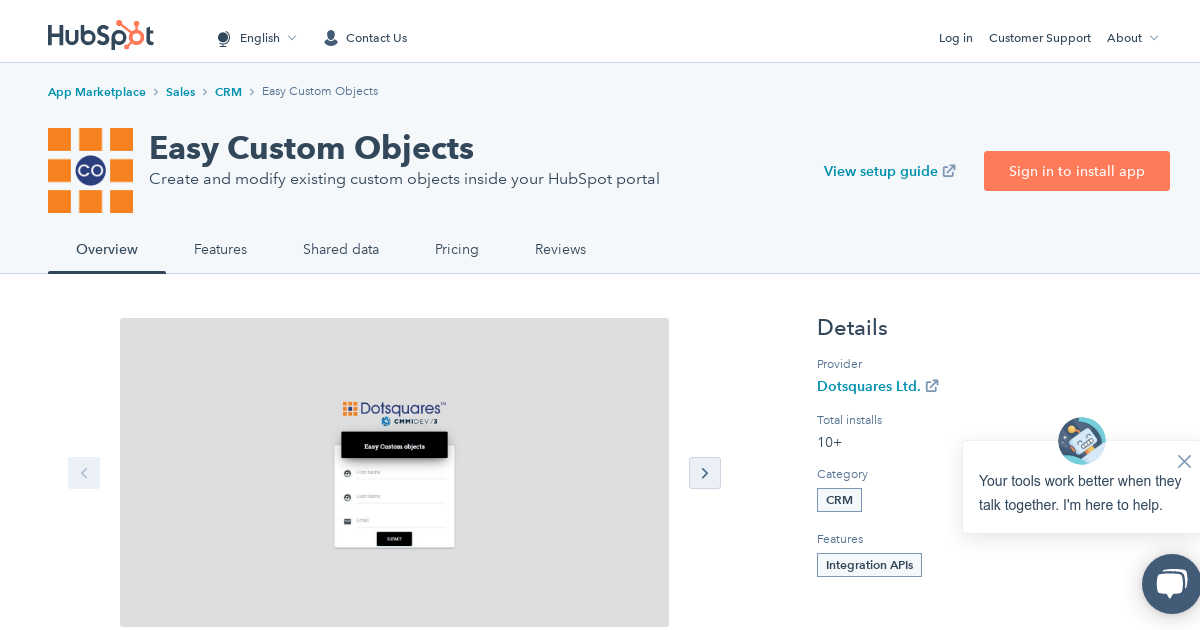The image size is (1200, 630).
Task: Dismiss the chat helper popup with the X
Action: tap(1184, 461)
